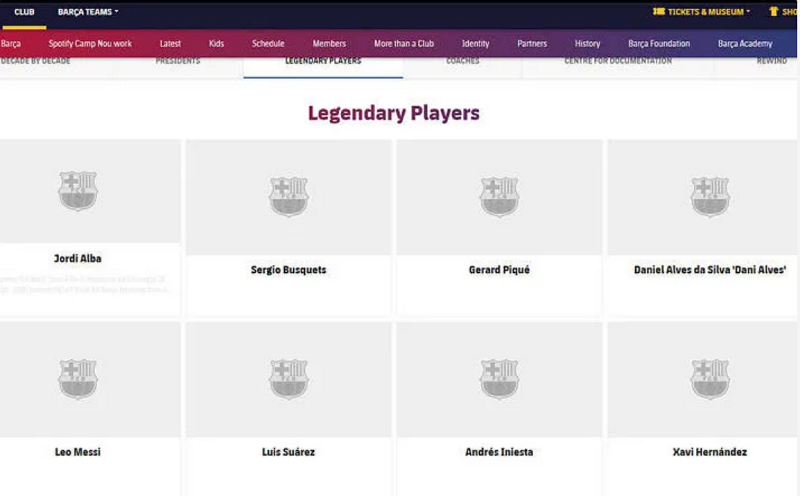Open the Schedule nav link
Screen dimensions: 800x496
click(268, 43)
